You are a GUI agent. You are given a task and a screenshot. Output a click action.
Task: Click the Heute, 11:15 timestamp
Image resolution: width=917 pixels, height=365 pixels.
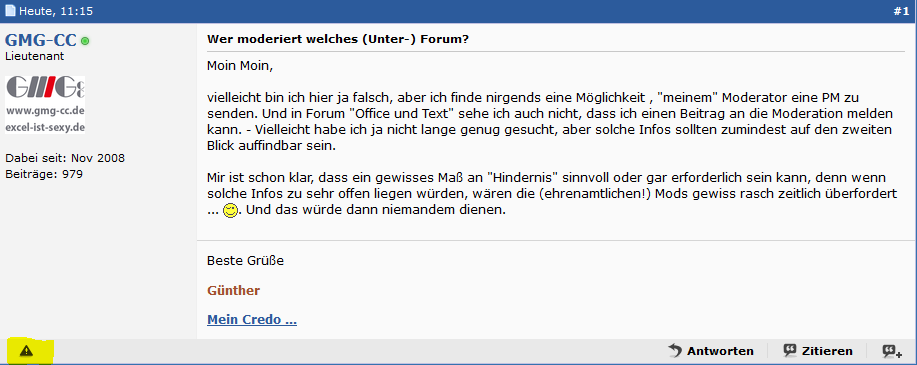(56, 11)
